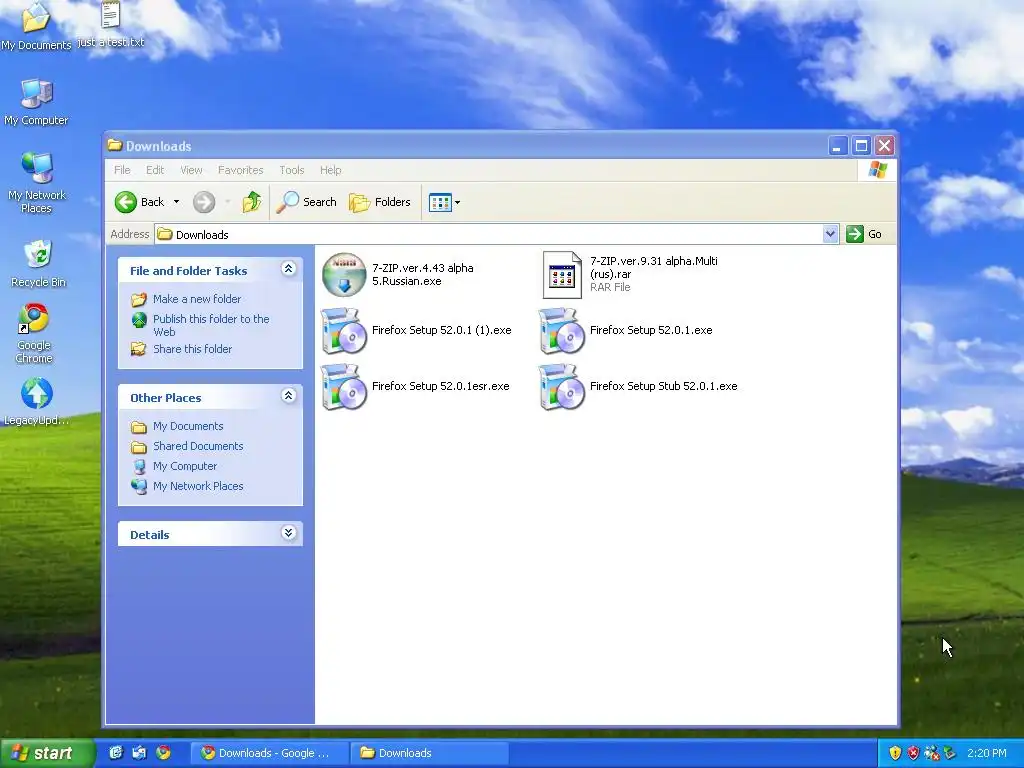Minimize the Downloads window
This screenshot has width=1024, height=768.
pyautogui.click(x=838, y=146)
